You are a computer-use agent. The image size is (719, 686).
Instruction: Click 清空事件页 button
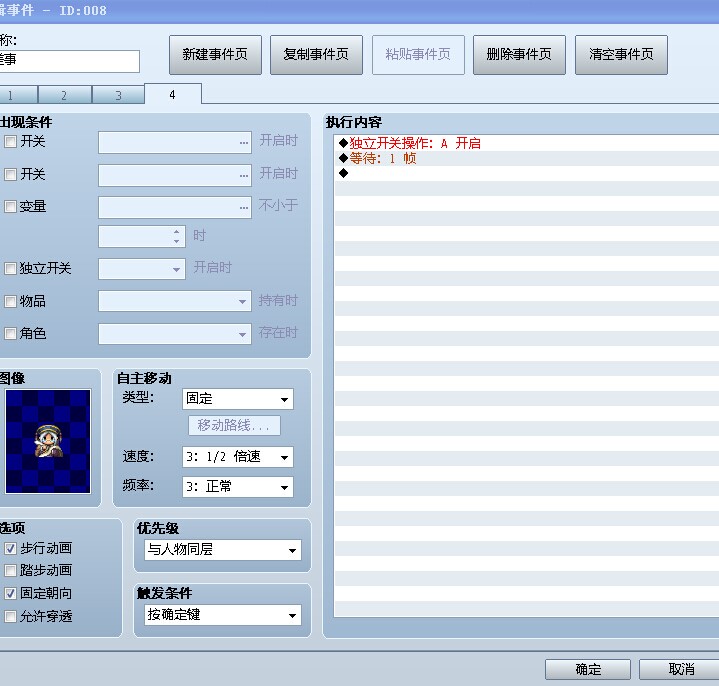click(x=621, y=55)
